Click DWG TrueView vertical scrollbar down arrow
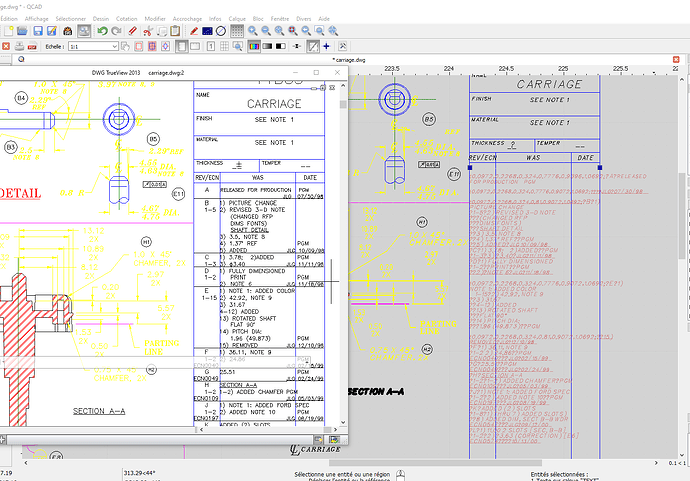This screenshot has height=481, width=690. pyautogui.click(x=343, y=422)
